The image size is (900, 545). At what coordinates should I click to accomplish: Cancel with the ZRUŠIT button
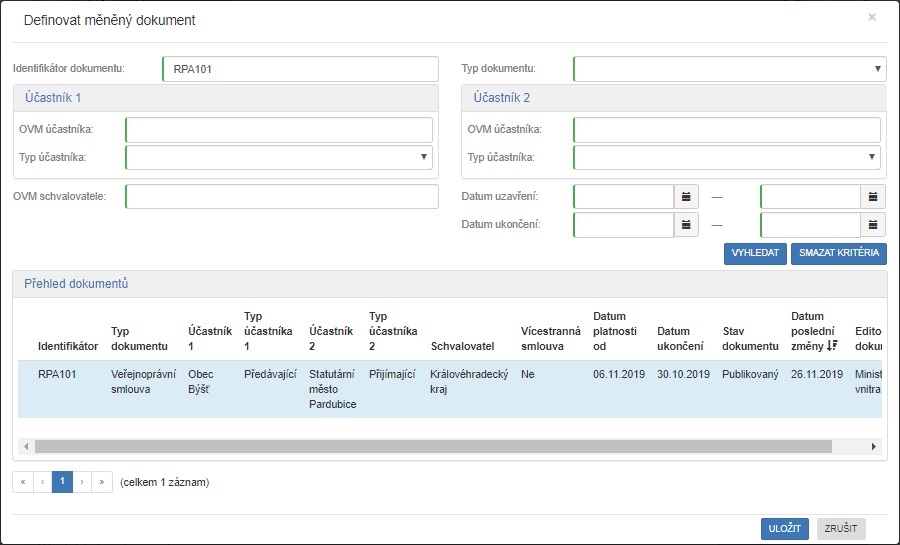click(x=841, y=529)
